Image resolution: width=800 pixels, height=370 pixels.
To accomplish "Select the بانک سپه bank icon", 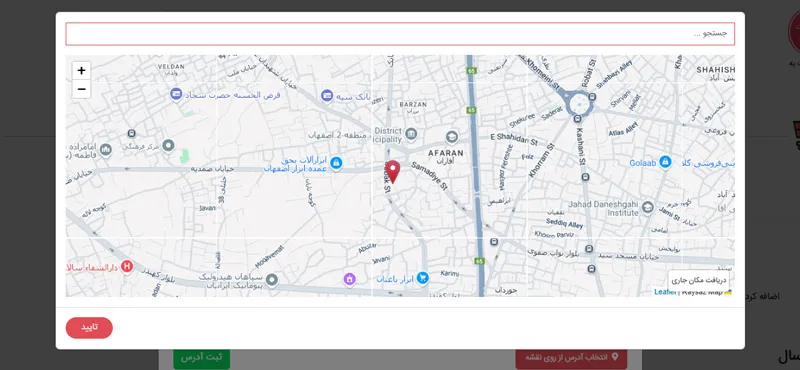I will [327, 95].
